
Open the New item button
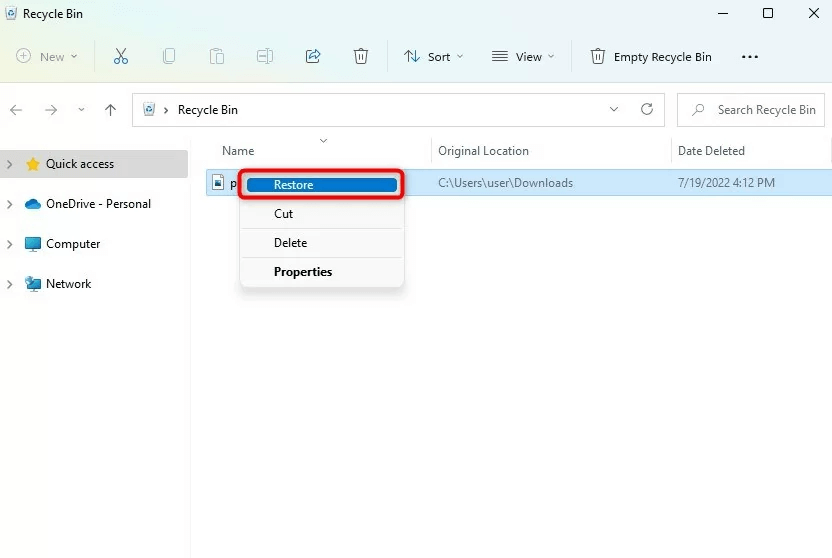47,57
